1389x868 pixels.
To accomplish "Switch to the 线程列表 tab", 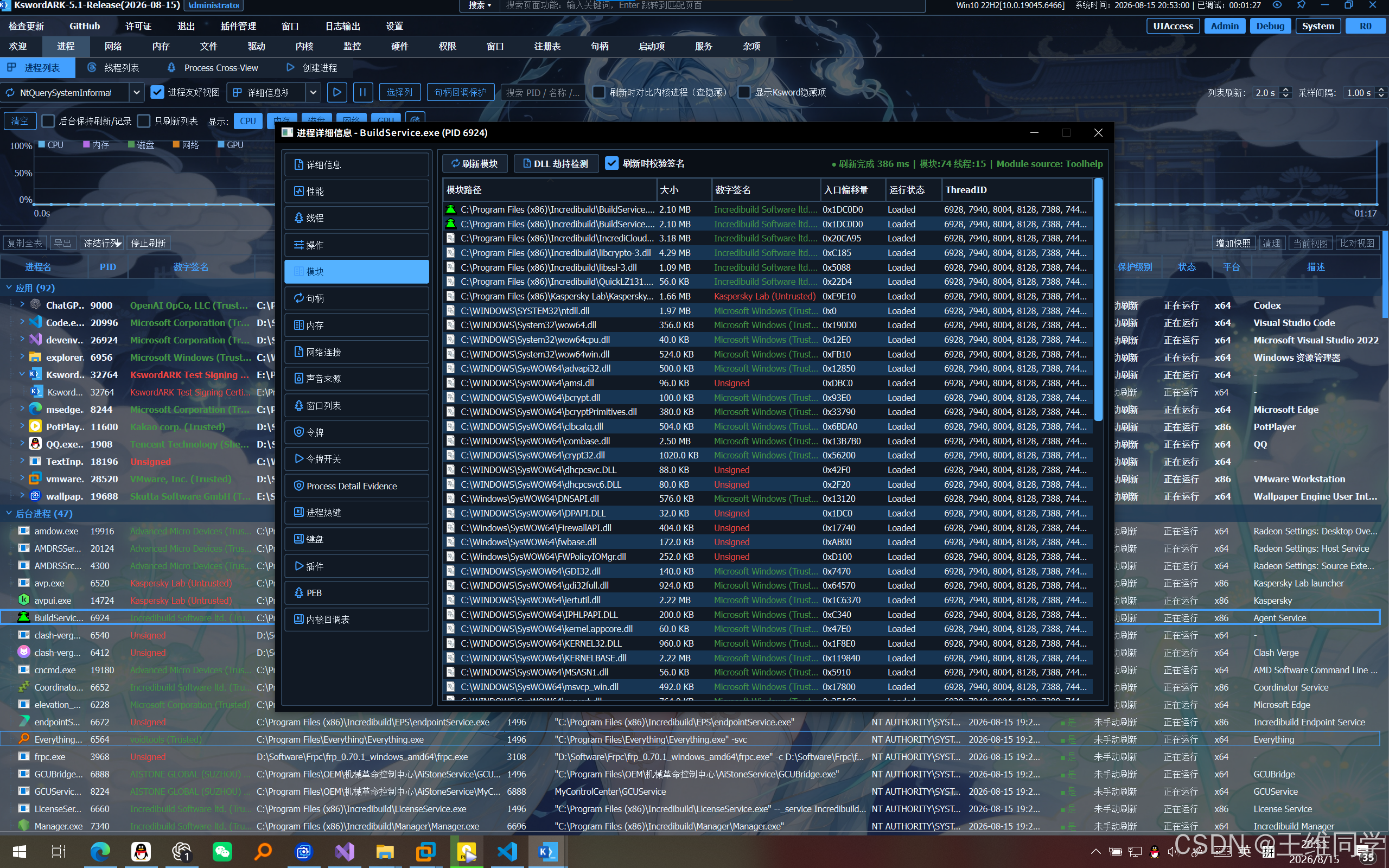I will click(113, 68).
